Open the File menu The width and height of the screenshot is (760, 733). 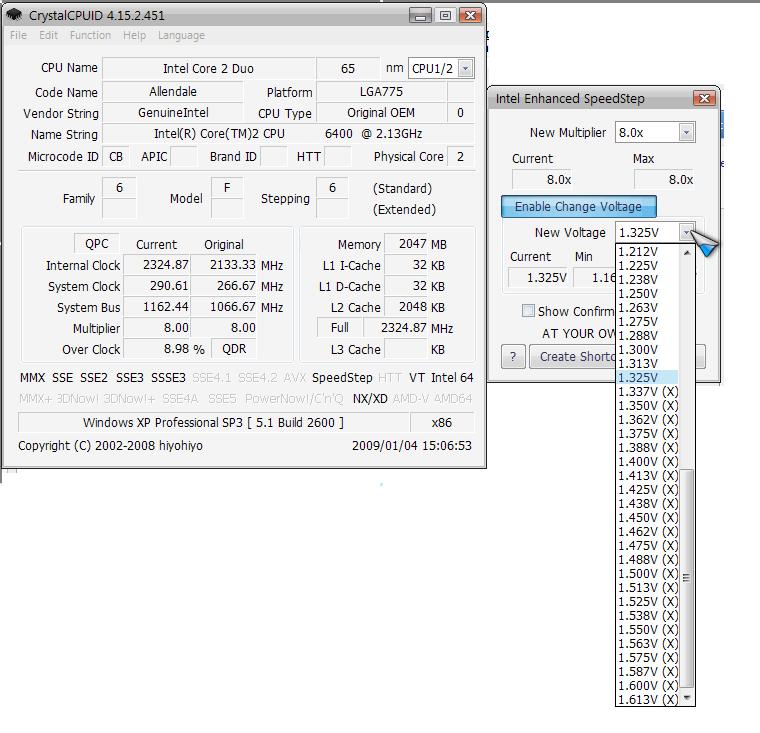[x=18, y=35]
